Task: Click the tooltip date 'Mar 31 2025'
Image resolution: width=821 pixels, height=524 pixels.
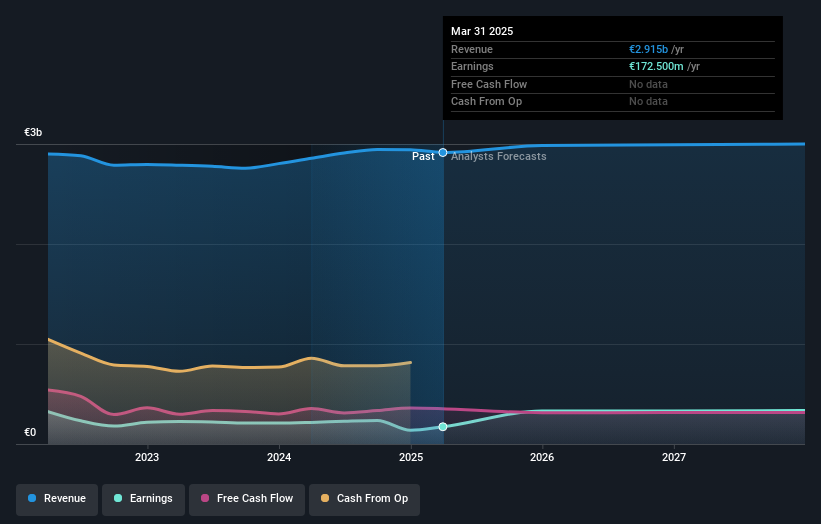Action: [482, 31]
